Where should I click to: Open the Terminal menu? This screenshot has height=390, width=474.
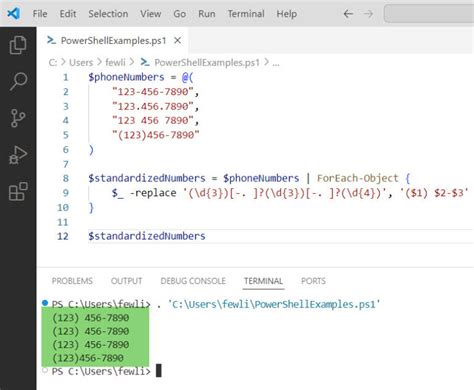(246, 14)
